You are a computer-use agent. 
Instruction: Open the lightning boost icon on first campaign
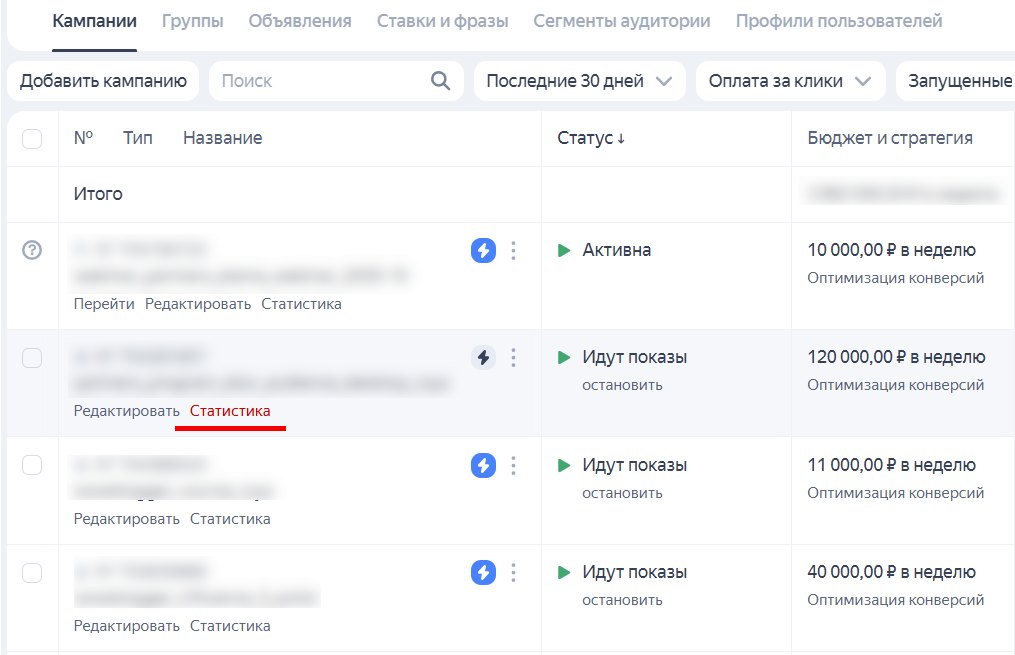483,251
